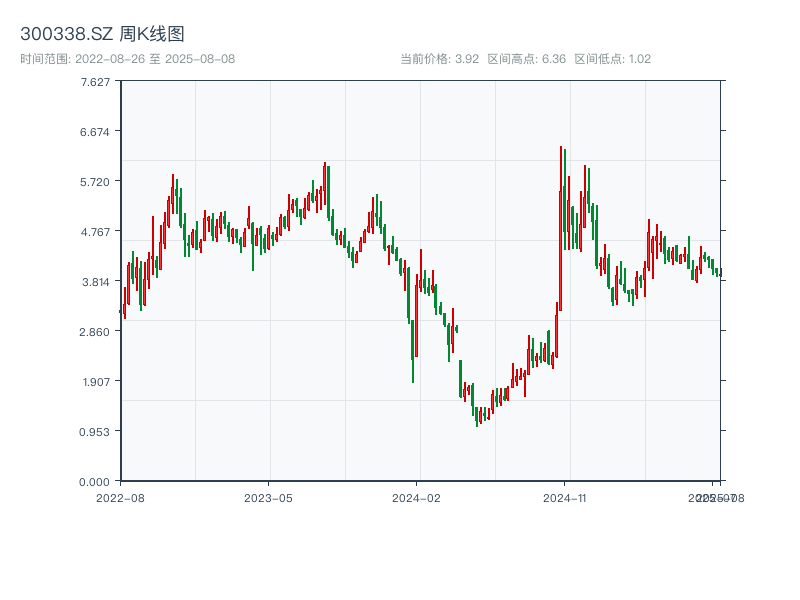Click the period low label 区间低点: 1.02
This screenshot has width=800, height=600.
(x=613, y=59)
